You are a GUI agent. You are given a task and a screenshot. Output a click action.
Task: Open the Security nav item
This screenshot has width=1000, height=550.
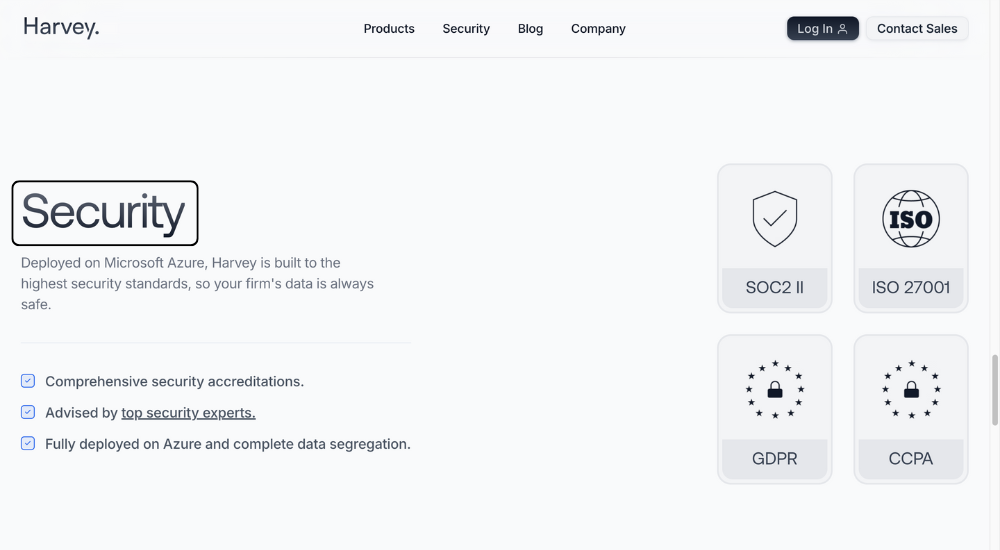(x=466, y=29)
